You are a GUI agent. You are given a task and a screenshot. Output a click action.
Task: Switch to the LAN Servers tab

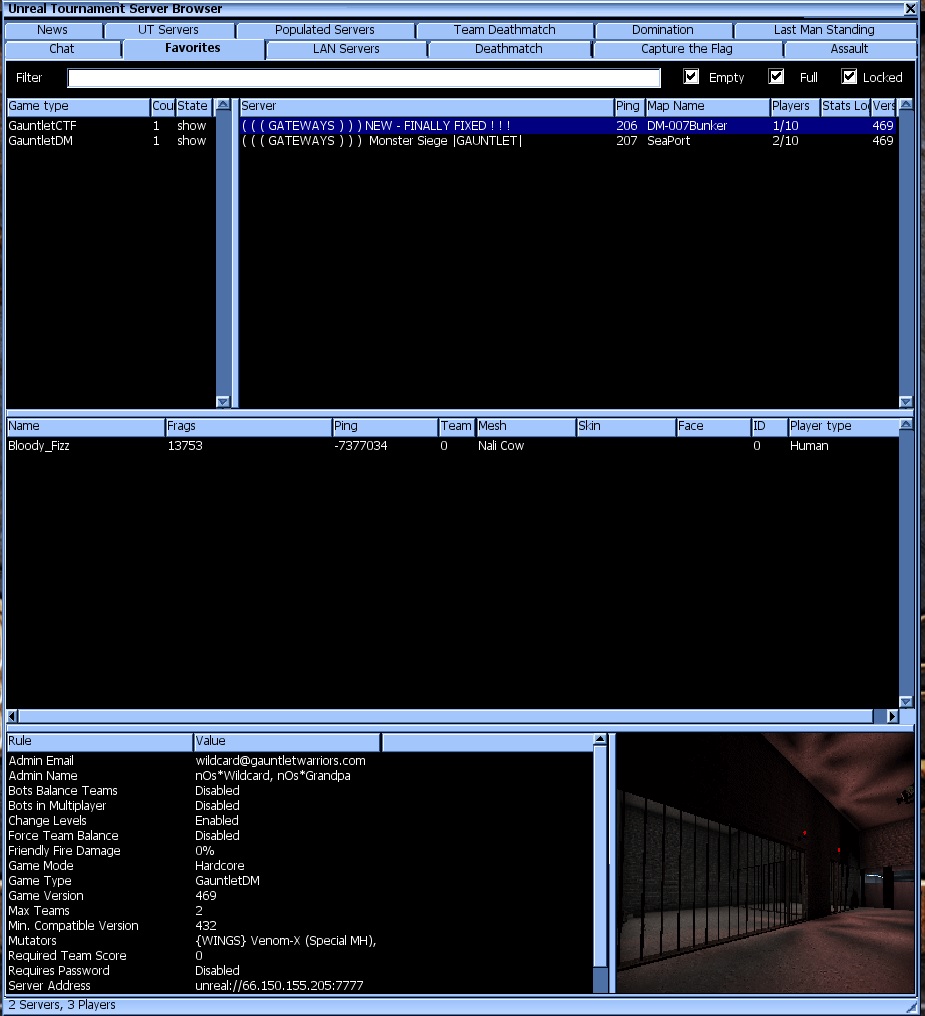point(346,49)
